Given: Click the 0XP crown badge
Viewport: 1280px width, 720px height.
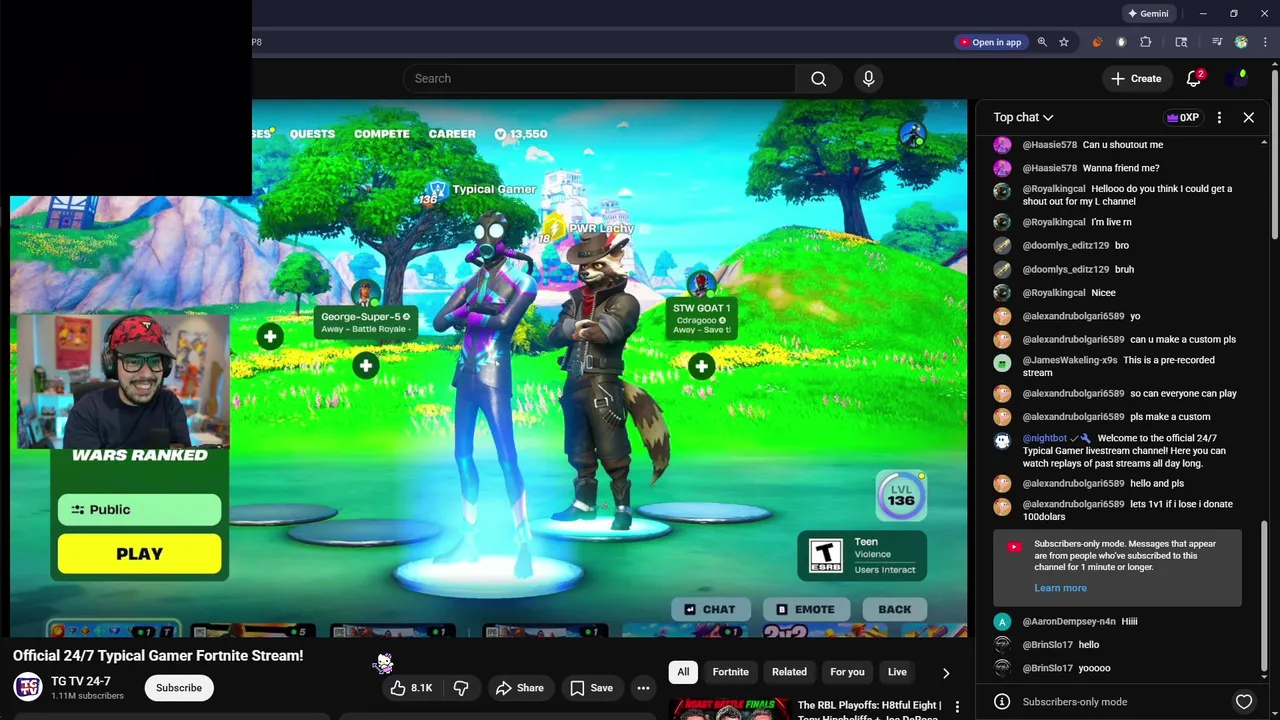Looking at the screenshot, I should coord(1183,118).
